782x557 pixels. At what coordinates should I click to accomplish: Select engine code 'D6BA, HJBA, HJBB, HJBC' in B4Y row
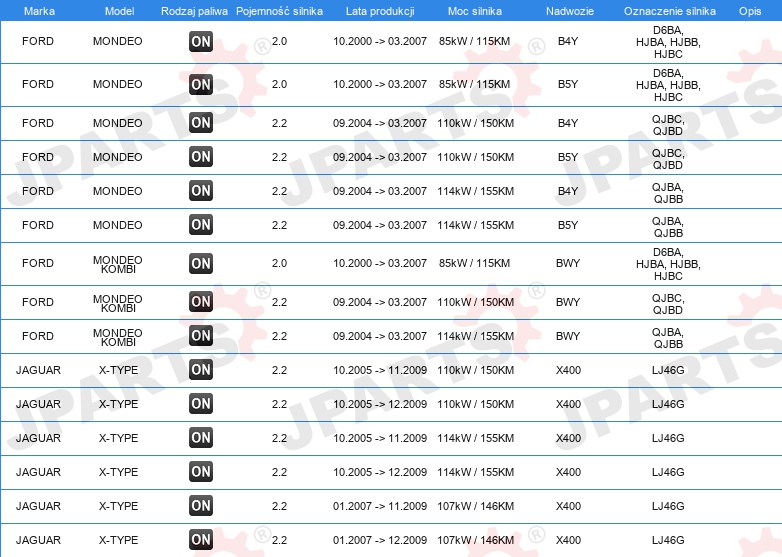point(668,42)
